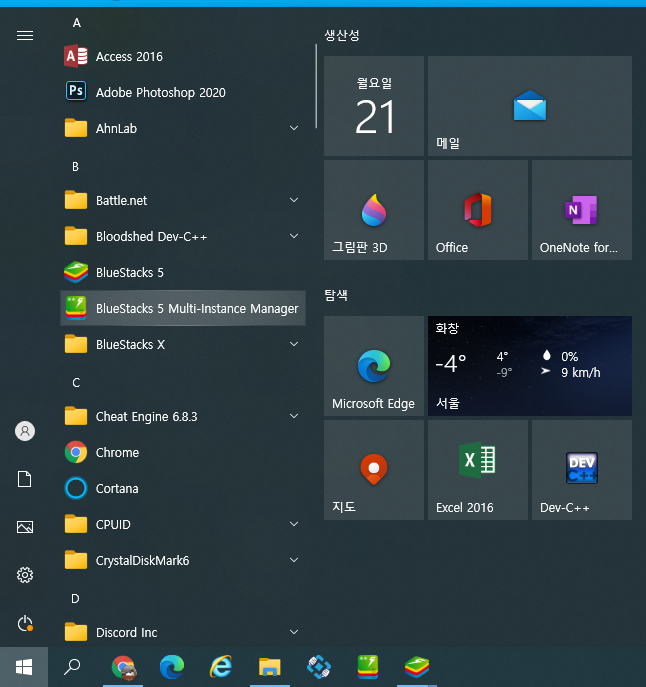This screenshot has height=687, width=646.
Task: Open BlueStacks 5 on the taskbar
Action: (x=417, y=667)
